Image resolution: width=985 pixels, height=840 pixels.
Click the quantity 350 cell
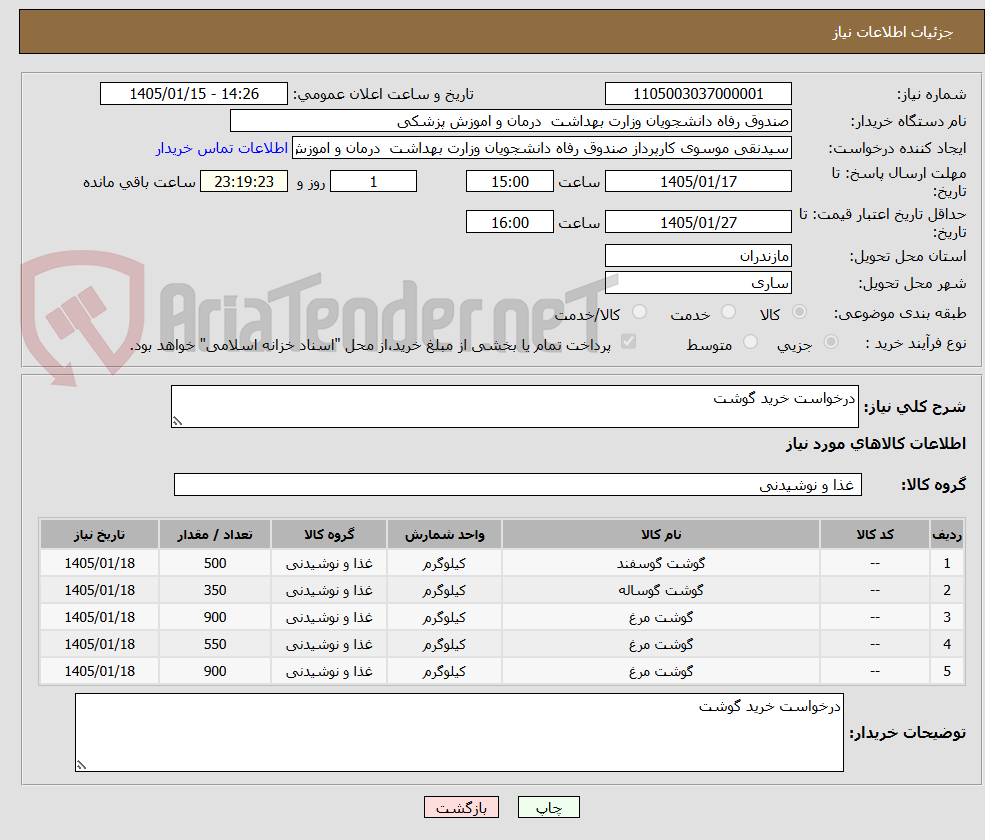[215, 591]
